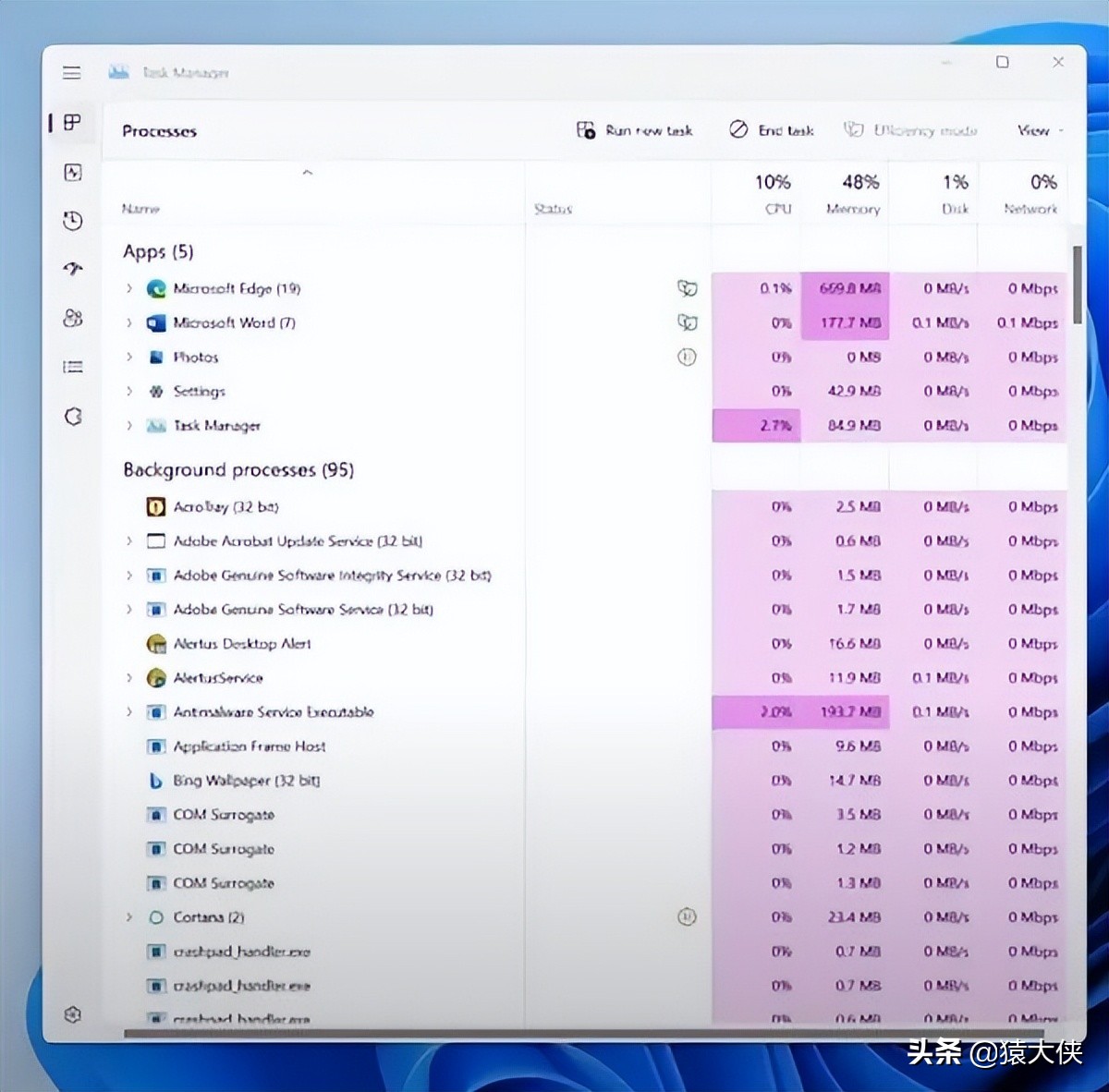Viewport: 1109px width, 1092px height.
Task: Expand the Microsoft Word process group
Action: (129, 322)
